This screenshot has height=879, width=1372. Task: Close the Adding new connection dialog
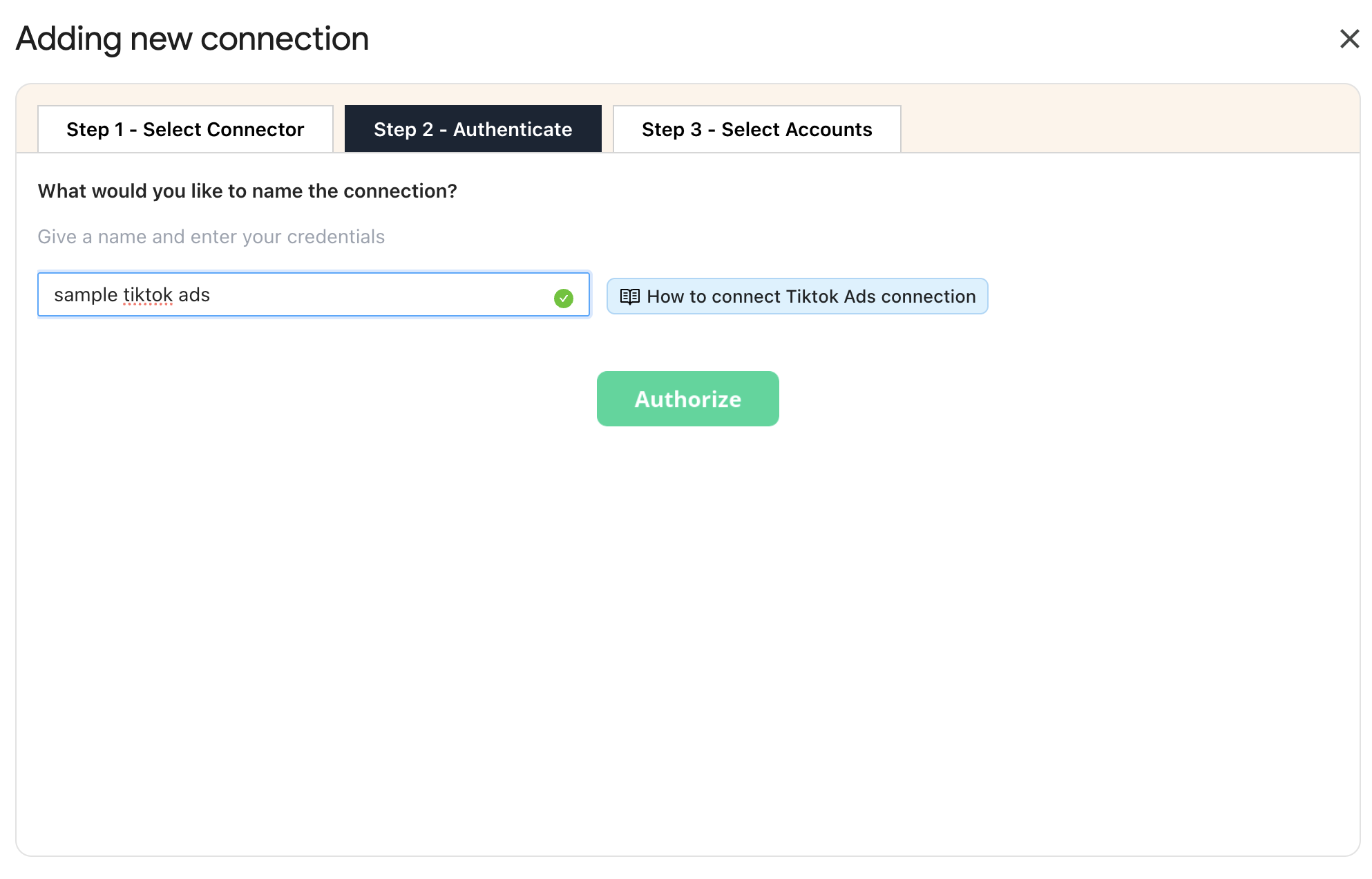pyautogui.click(x=1349, y=39)
